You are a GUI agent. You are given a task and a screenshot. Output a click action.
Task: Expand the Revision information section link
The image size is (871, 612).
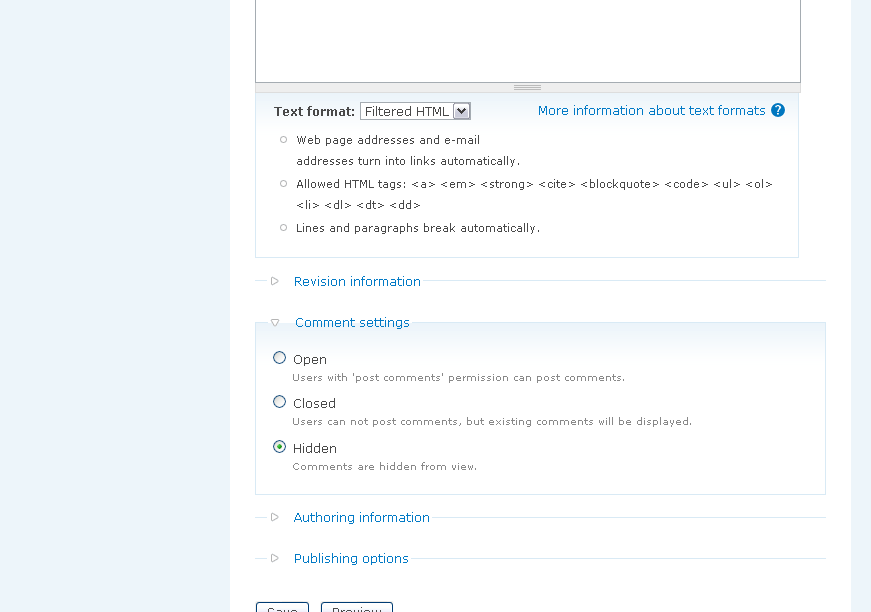tap(357, 282)
